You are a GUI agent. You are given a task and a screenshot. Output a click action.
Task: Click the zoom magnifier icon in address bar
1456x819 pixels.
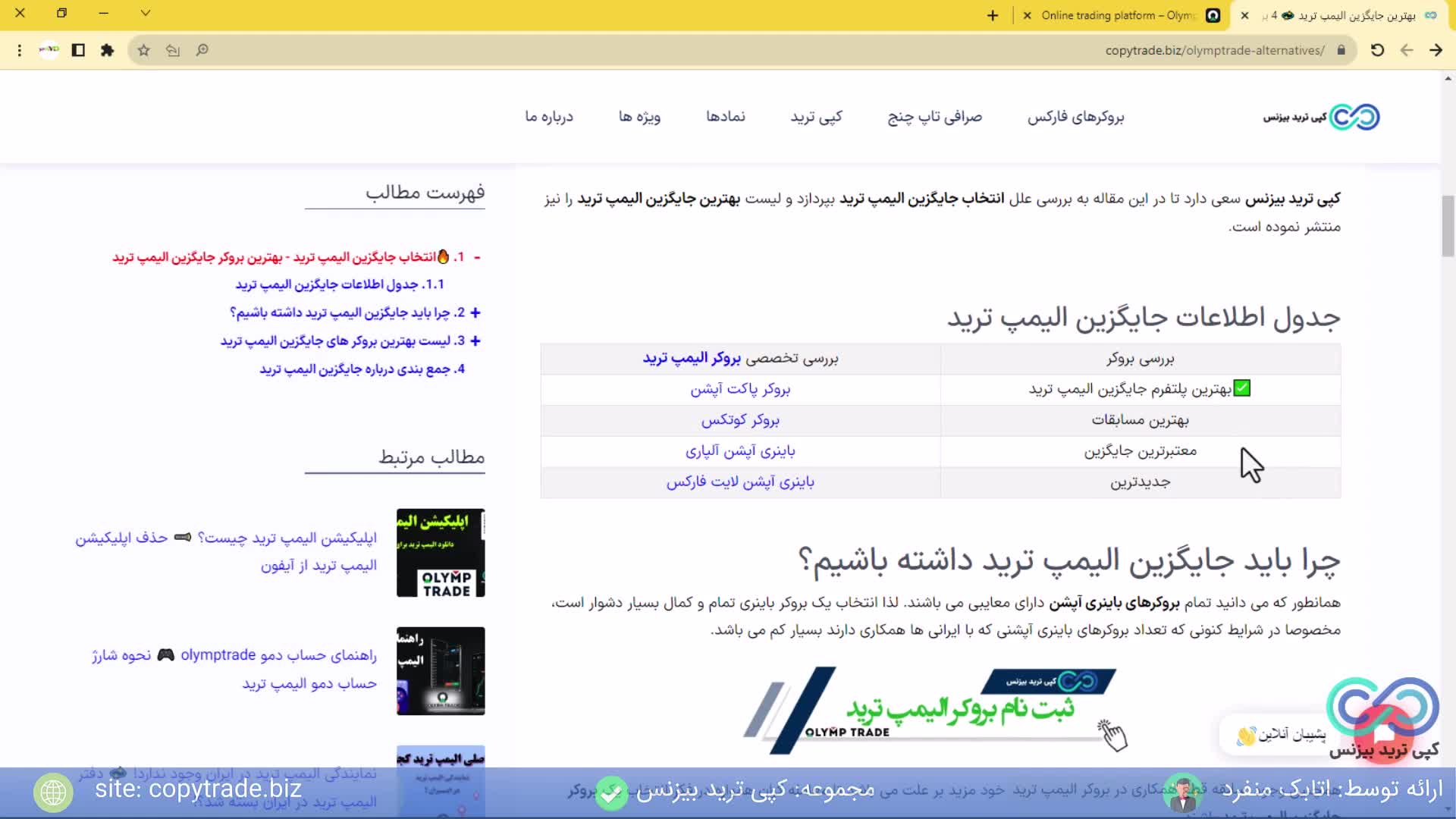[x=202, y=50]
